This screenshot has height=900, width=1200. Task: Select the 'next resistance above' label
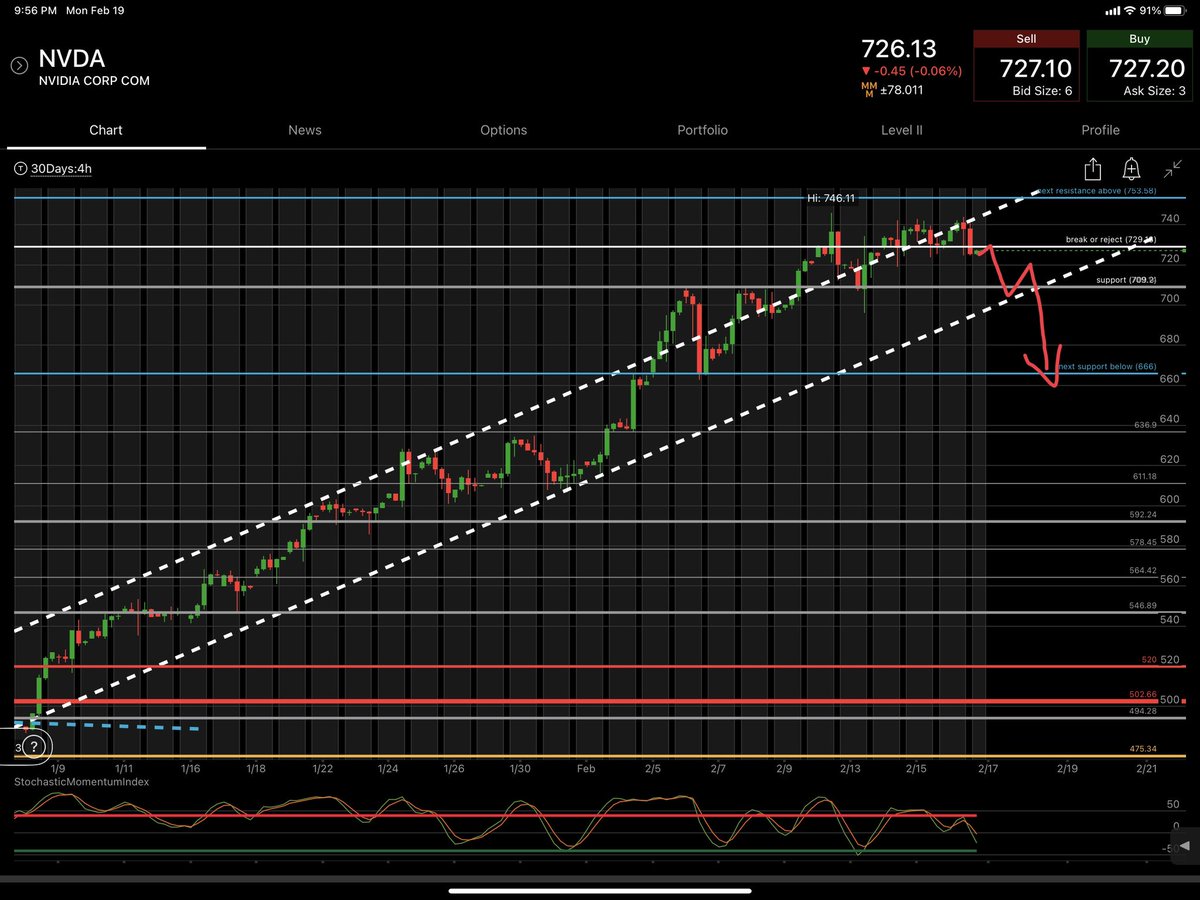coord(1097,190)
